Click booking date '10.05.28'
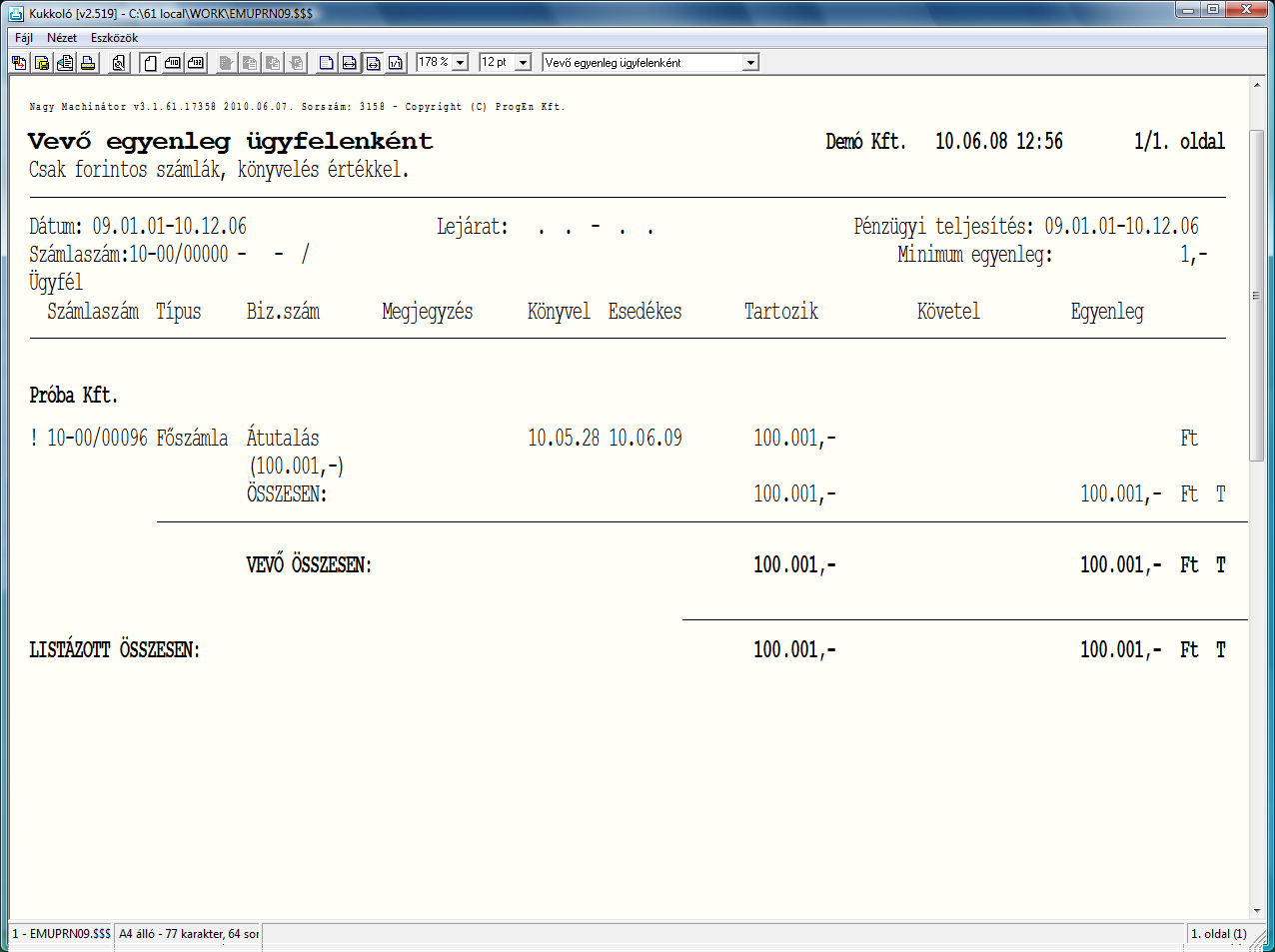1275x952 pixels. pos(564,438)
